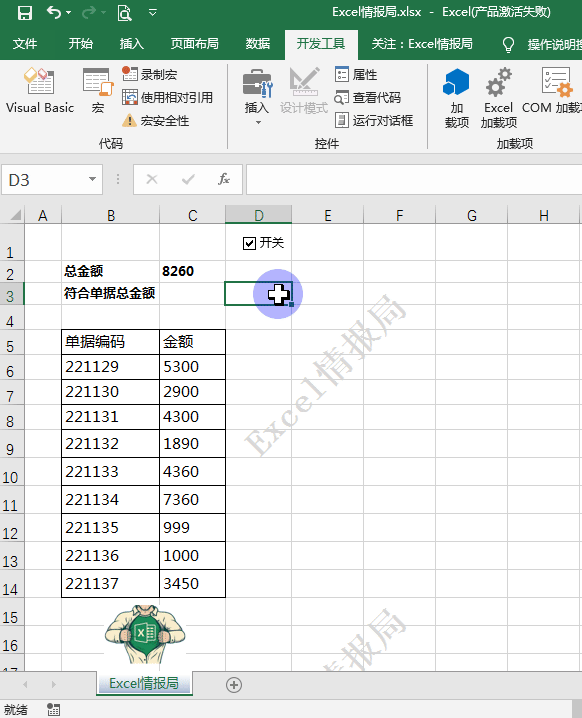Click cell containing 8260

coord(192,271)
